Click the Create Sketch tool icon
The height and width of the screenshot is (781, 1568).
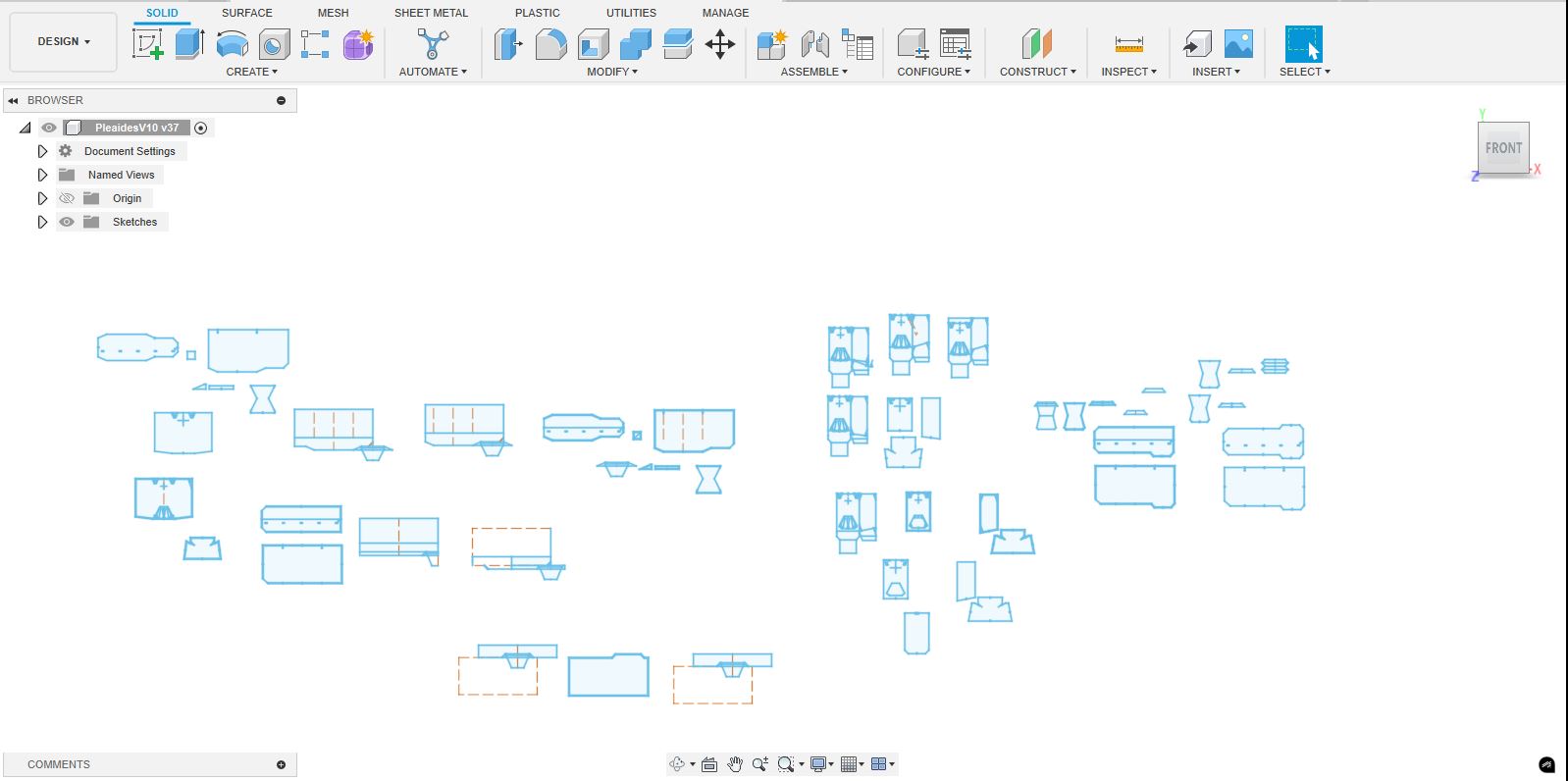(x=148, y=44)
